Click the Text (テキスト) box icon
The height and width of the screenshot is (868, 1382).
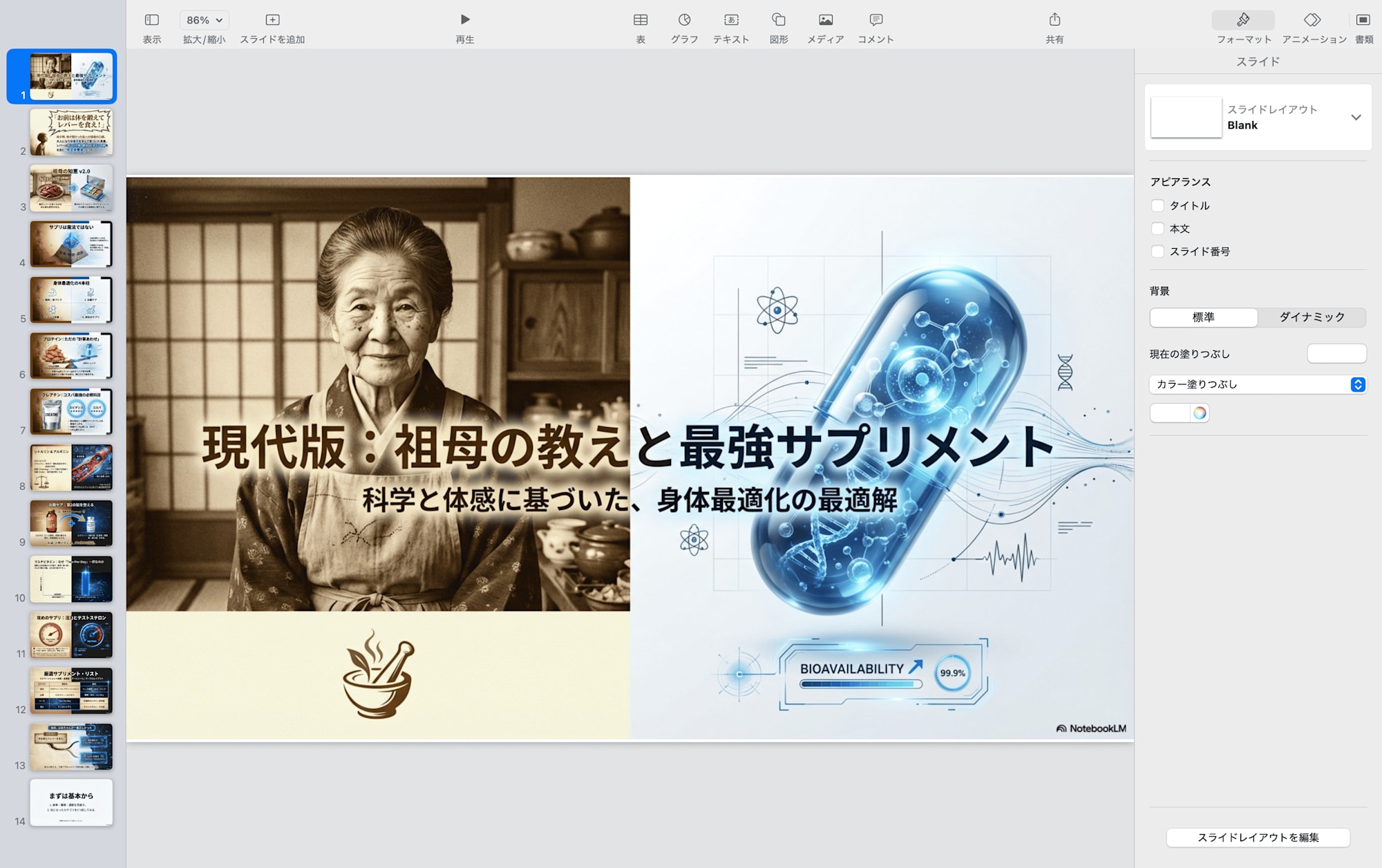(x=731, y=19)
